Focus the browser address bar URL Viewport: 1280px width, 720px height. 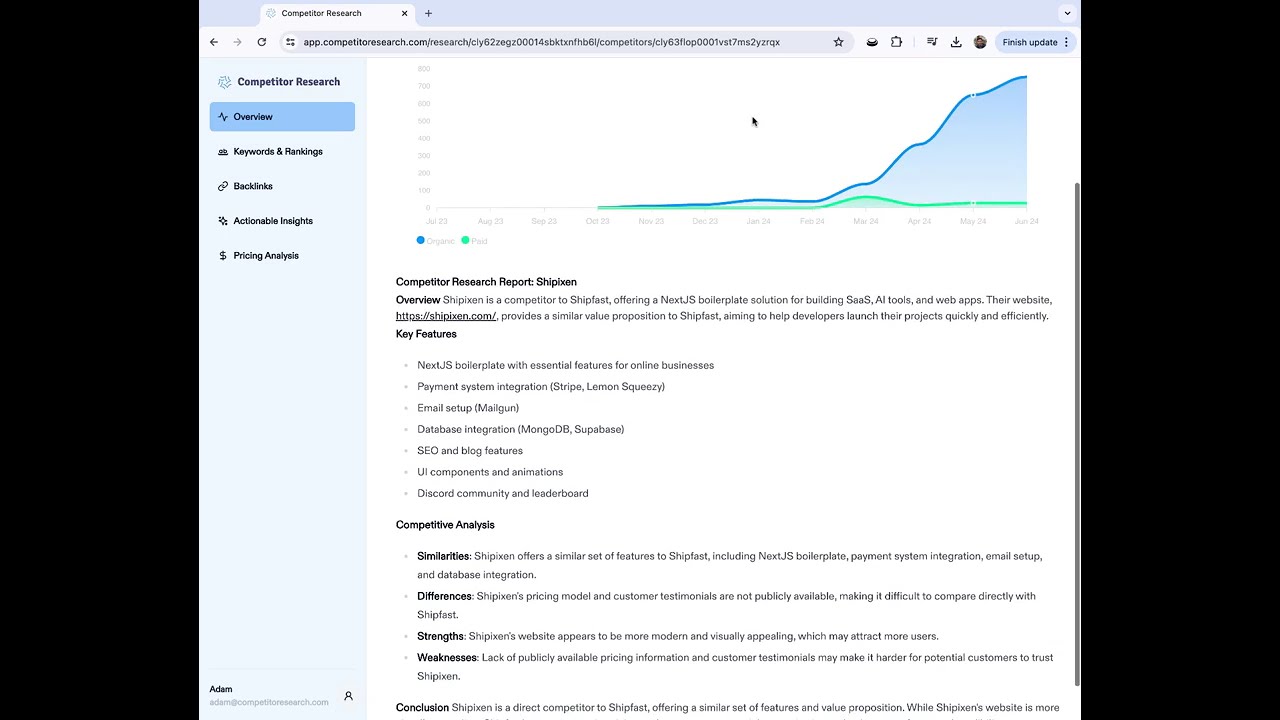pyautogui.click(x=542, y=42)
